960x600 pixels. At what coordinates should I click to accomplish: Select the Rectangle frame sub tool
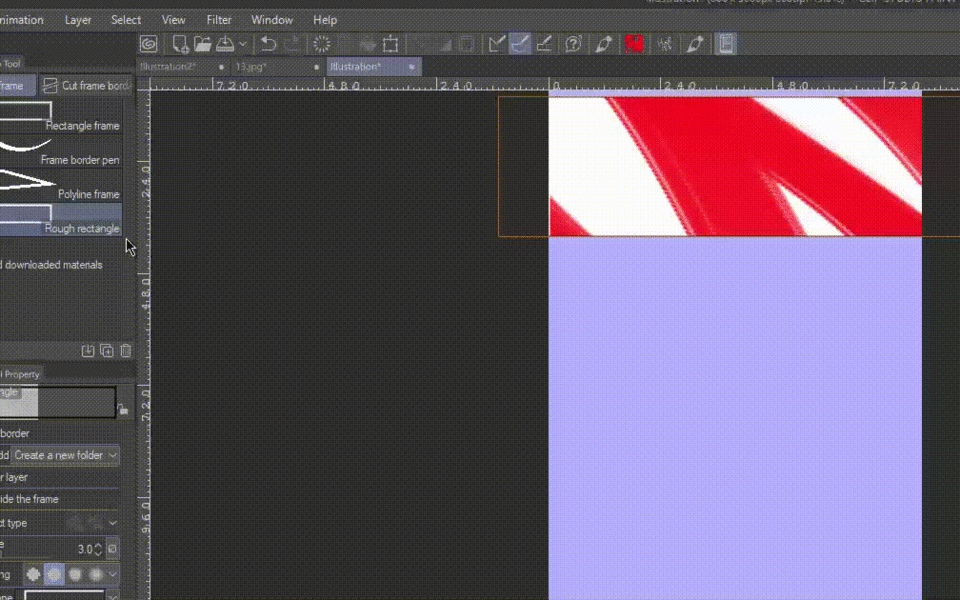click(x=61, y=116)
